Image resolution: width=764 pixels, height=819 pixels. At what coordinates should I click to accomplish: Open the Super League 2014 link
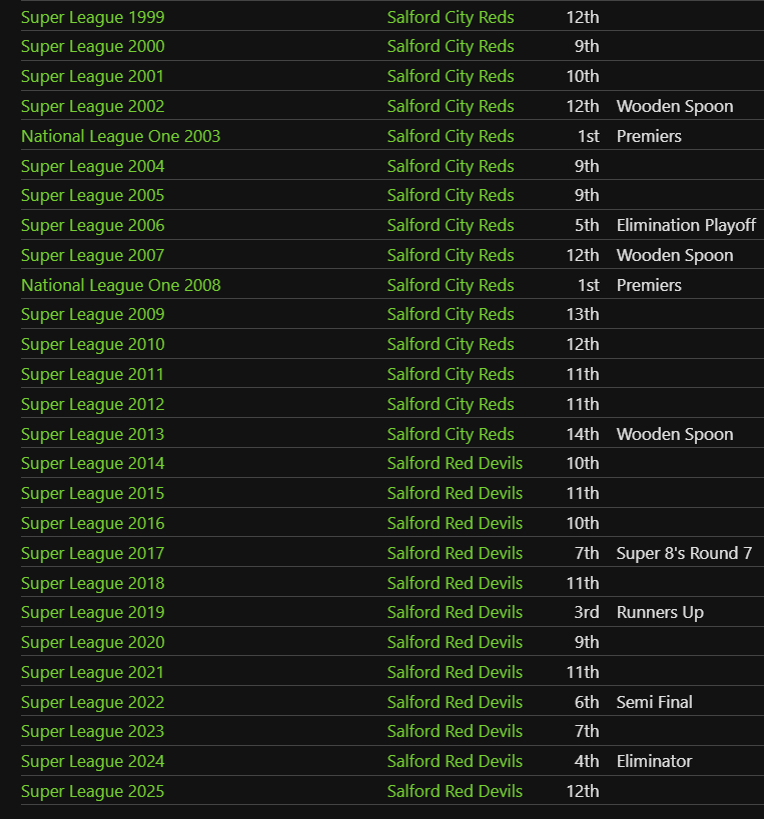tap(92, 463)
